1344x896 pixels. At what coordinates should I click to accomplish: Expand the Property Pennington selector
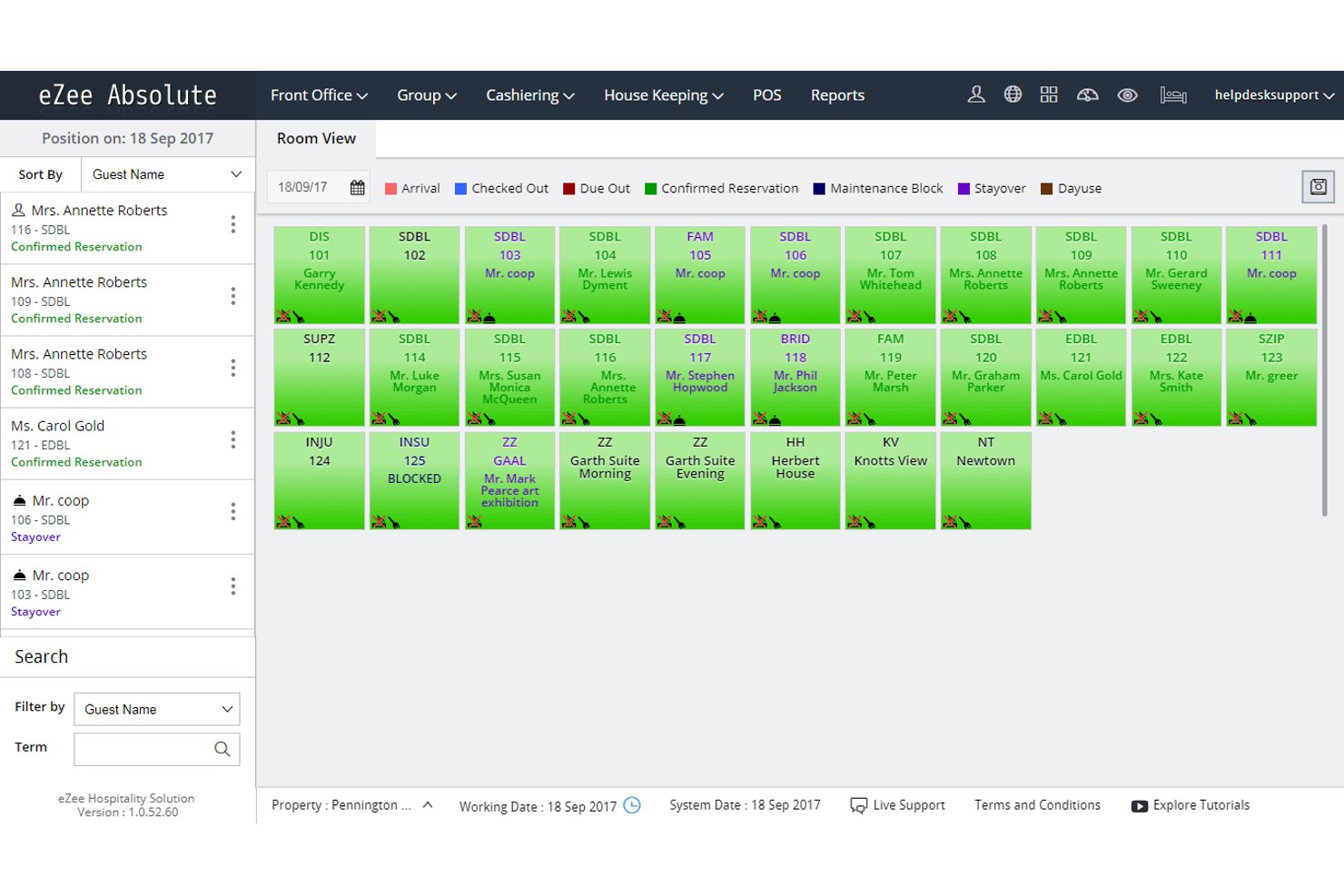[352, 805]
